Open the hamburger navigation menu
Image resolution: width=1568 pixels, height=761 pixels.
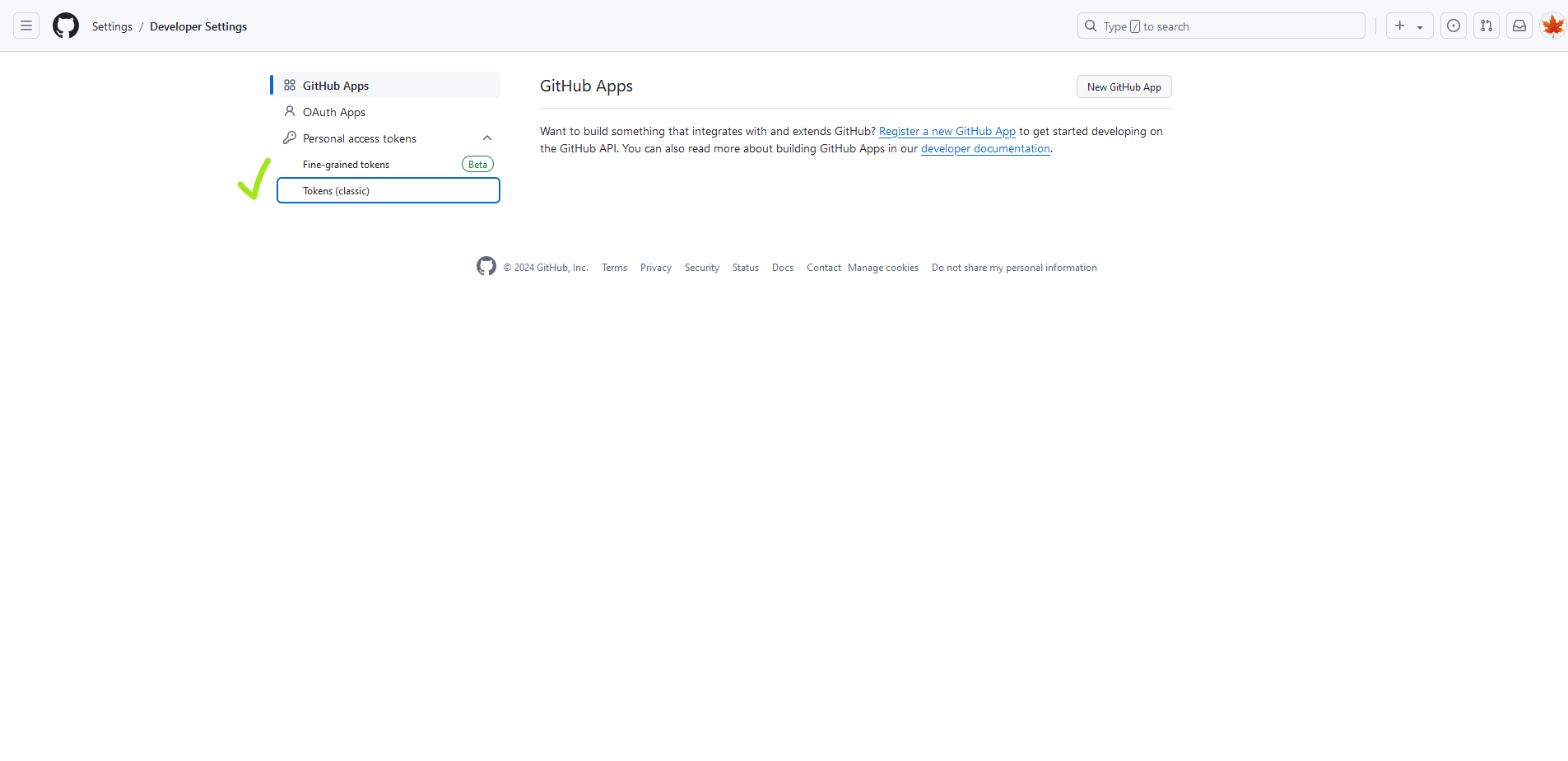[x=26, y=26]
